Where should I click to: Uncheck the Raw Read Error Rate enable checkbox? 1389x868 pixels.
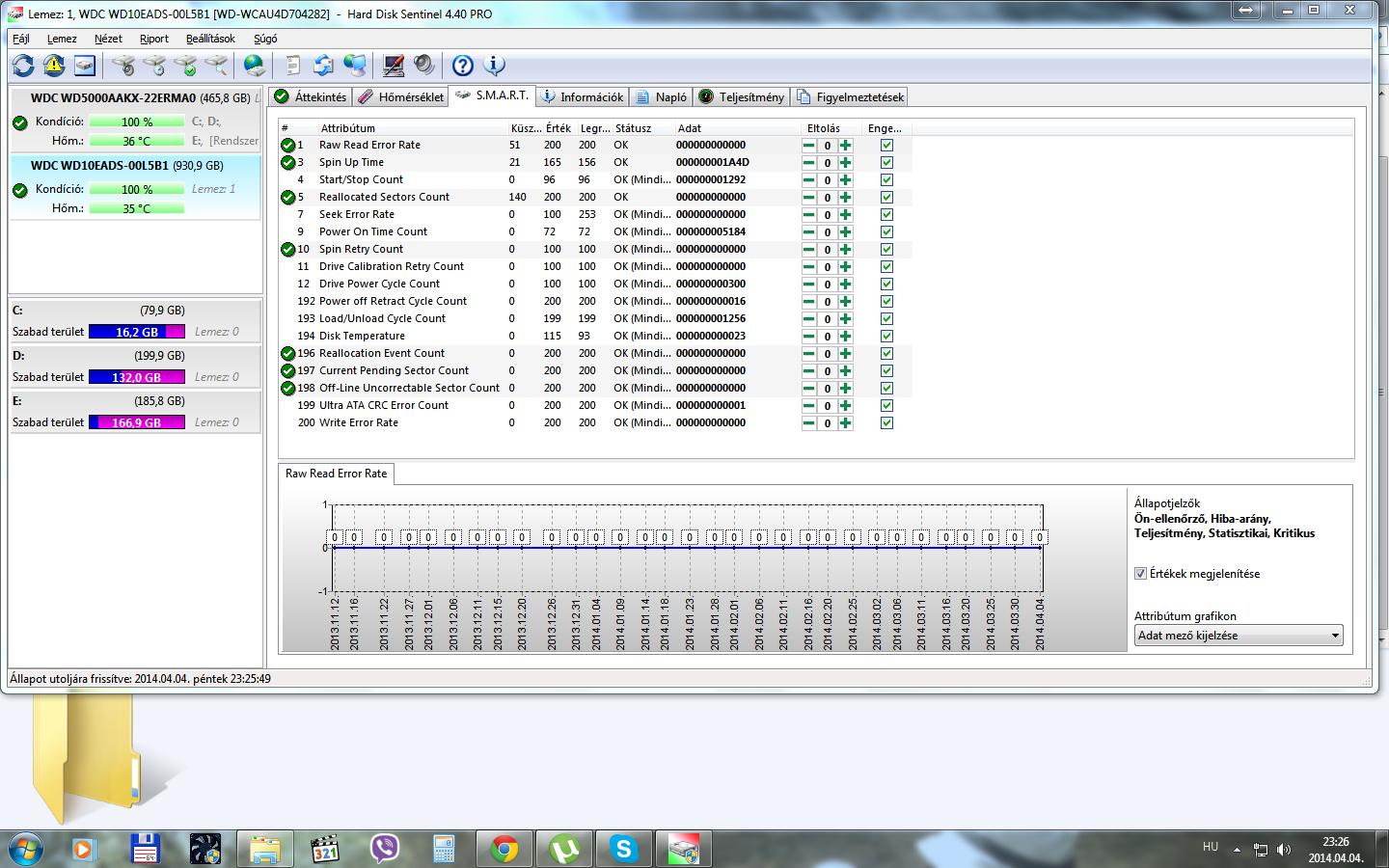(886, 146)
